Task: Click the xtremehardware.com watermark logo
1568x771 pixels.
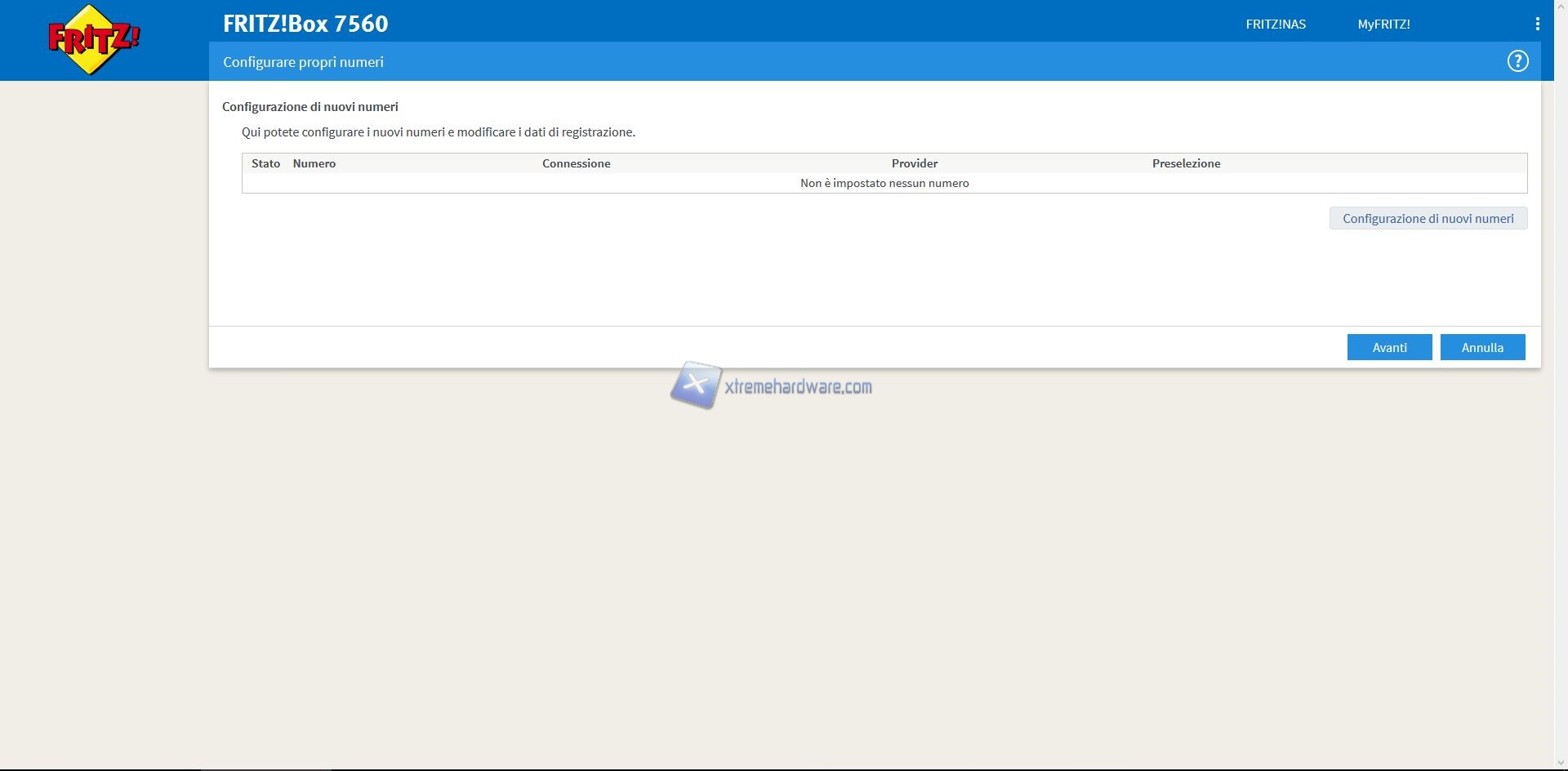Action: [772, 385]
